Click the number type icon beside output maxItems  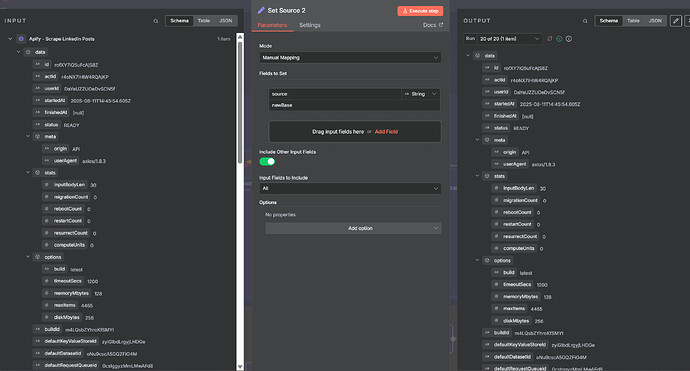[496, 309]
